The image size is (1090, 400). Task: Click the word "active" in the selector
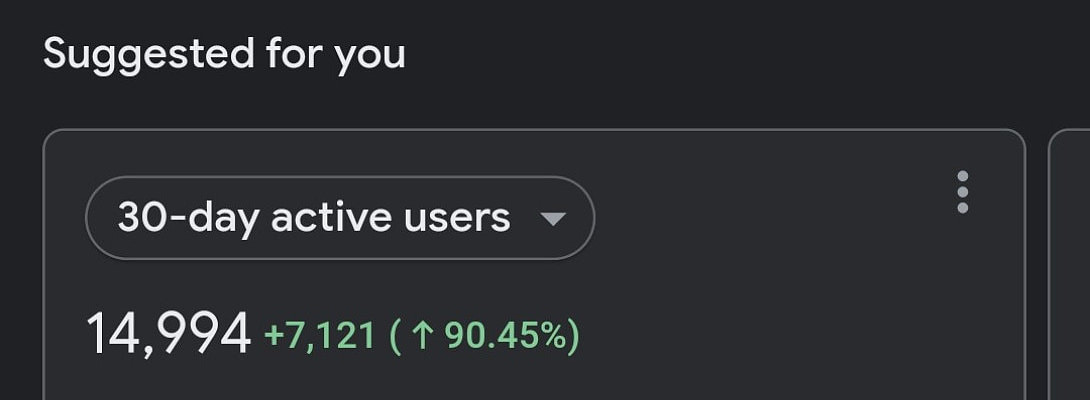(x=337, y=217)
